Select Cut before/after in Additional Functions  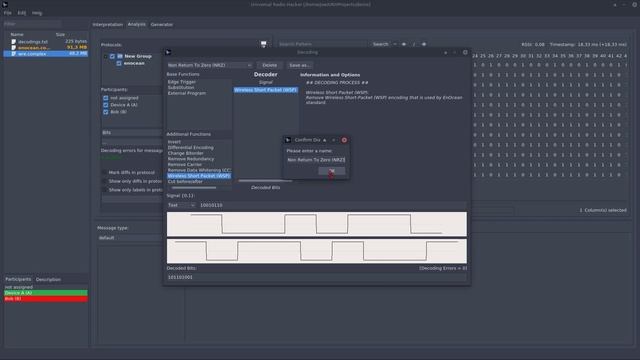click(x=185, y=182)
